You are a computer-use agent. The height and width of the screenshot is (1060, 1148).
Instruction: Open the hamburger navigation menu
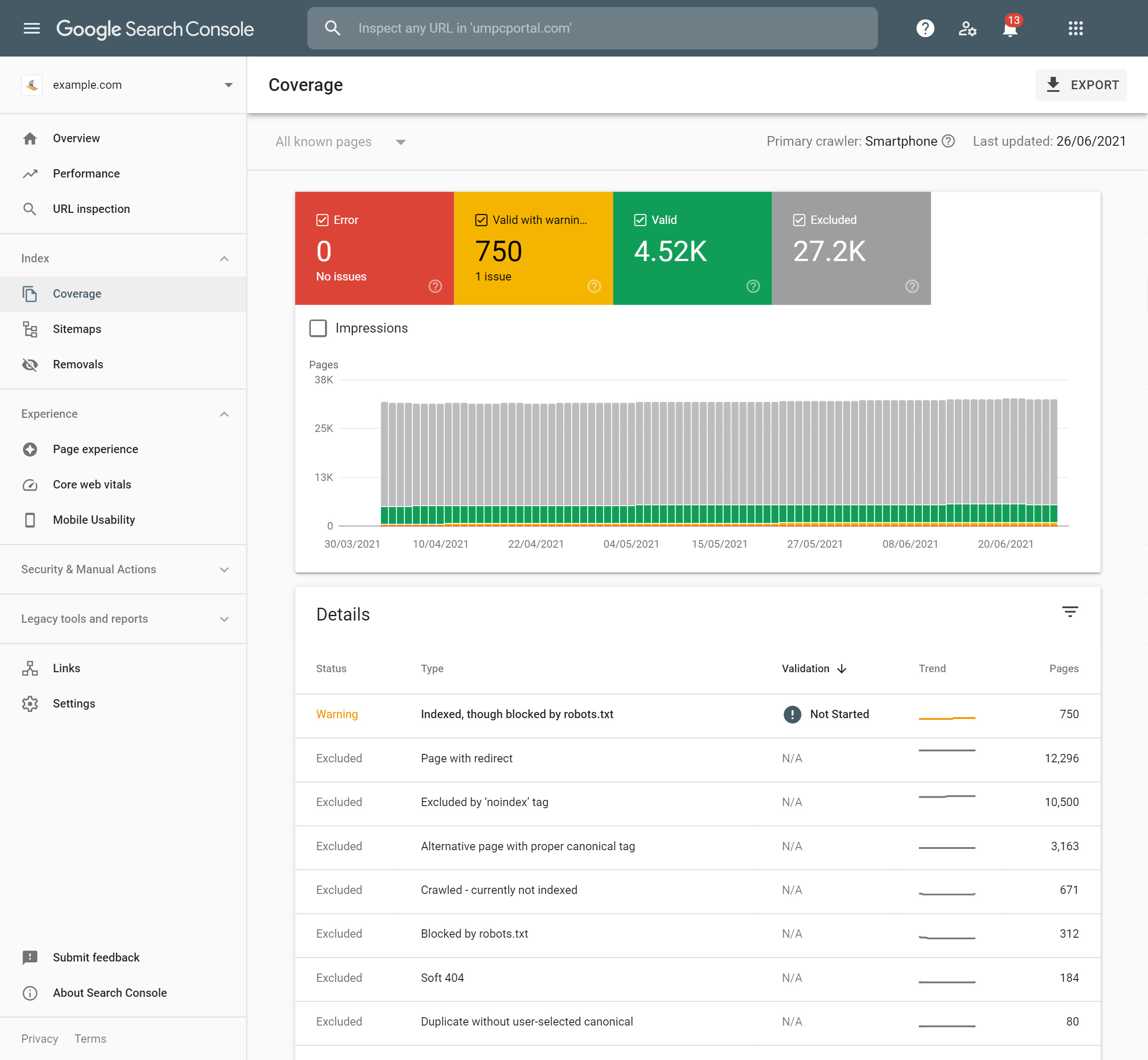[31, 28]
